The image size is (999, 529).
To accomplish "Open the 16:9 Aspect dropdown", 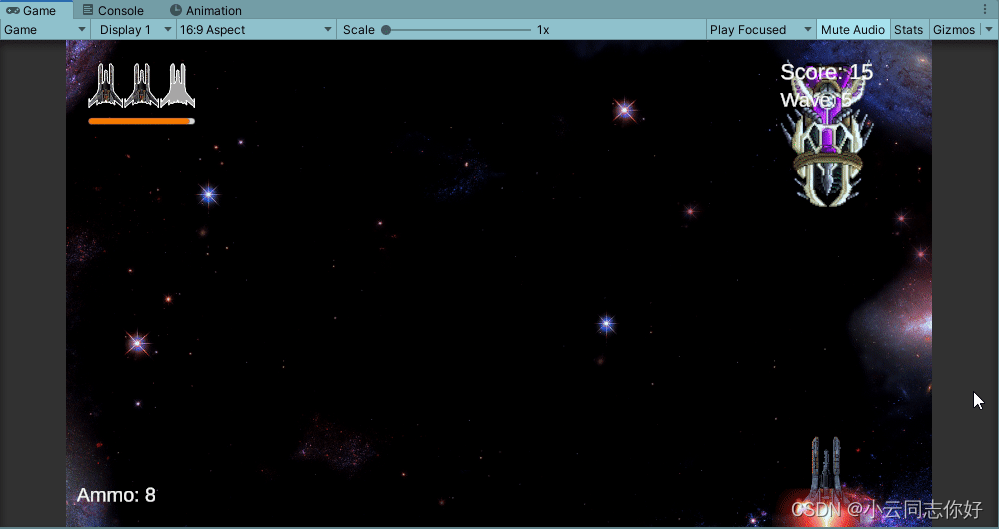I will [256, 29].
